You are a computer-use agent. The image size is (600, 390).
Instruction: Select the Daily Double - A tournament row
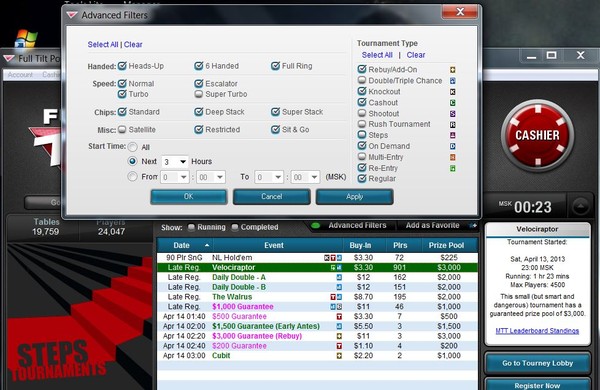tap(317, 277)
